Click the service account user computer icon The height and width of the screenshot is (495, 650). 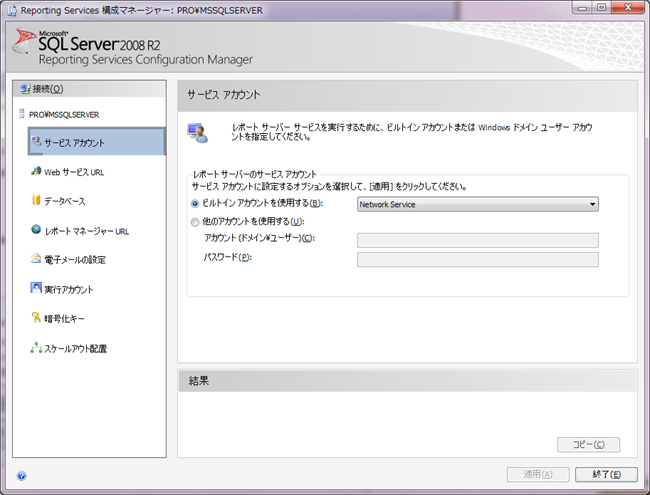[198, 133]
